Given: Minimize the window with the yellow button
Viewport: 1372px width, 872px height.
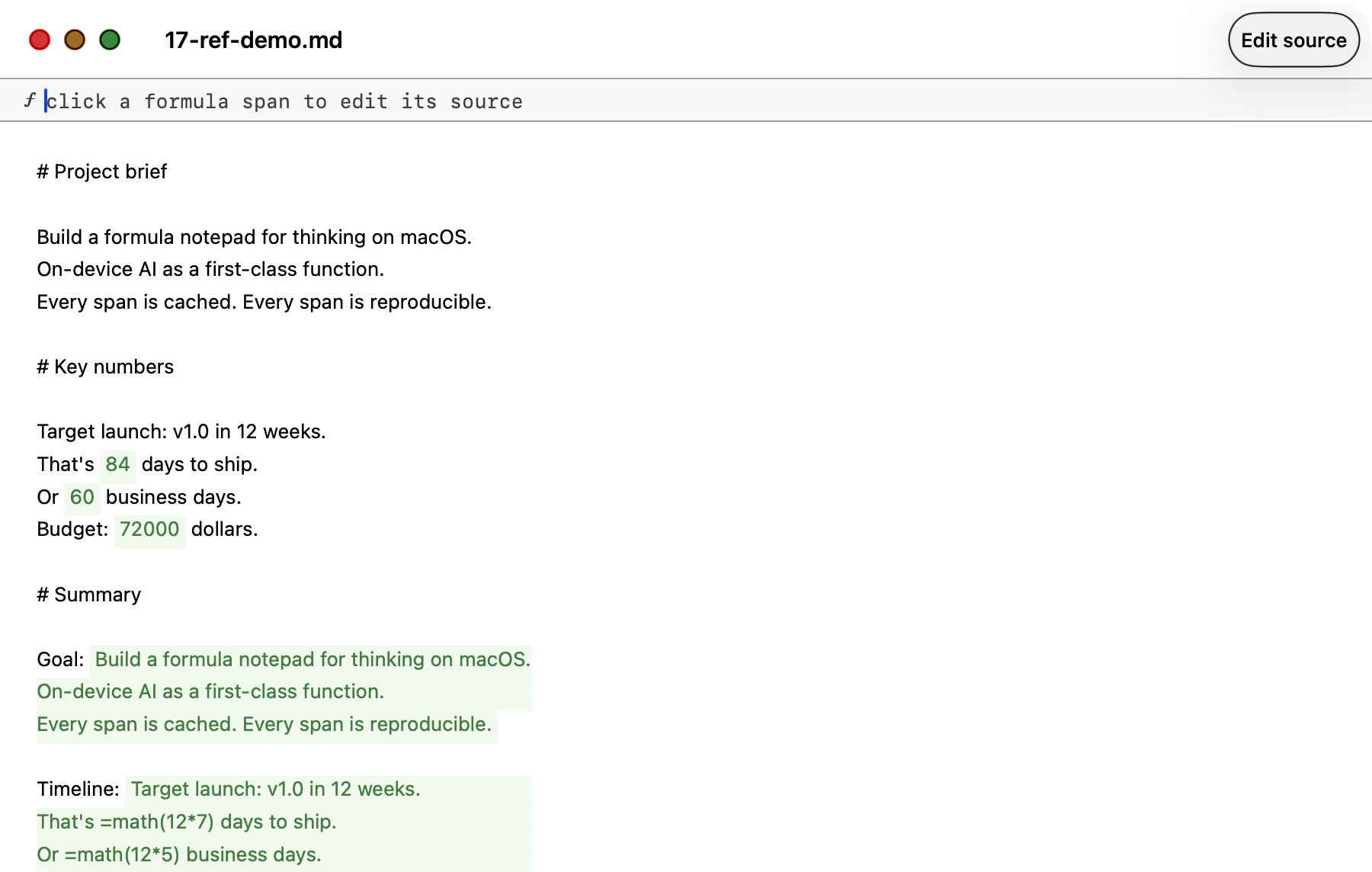Looking at the screenshot, I should pyautogui.click(x=75, y=40).
